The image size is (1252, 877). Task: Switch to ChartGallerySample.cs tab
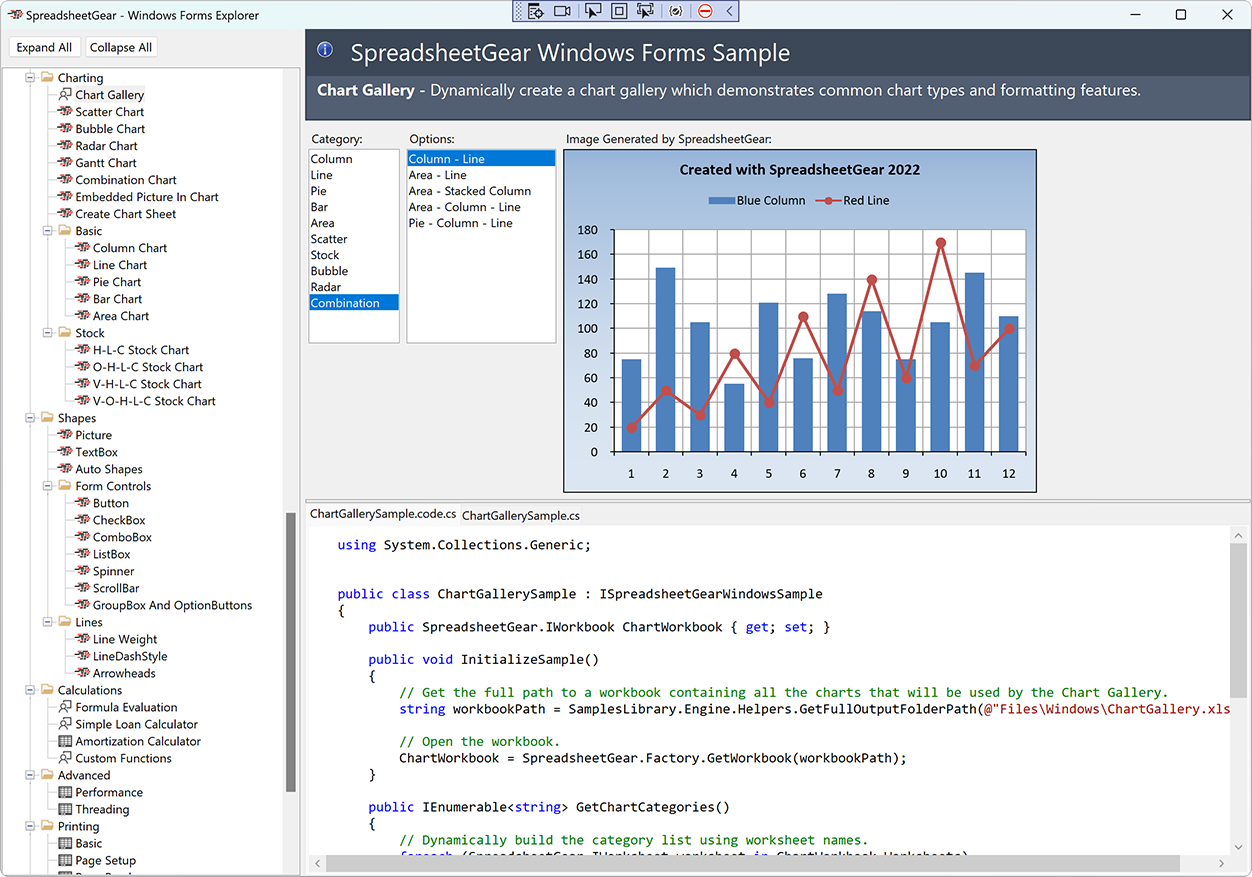(x=520, y=516)
